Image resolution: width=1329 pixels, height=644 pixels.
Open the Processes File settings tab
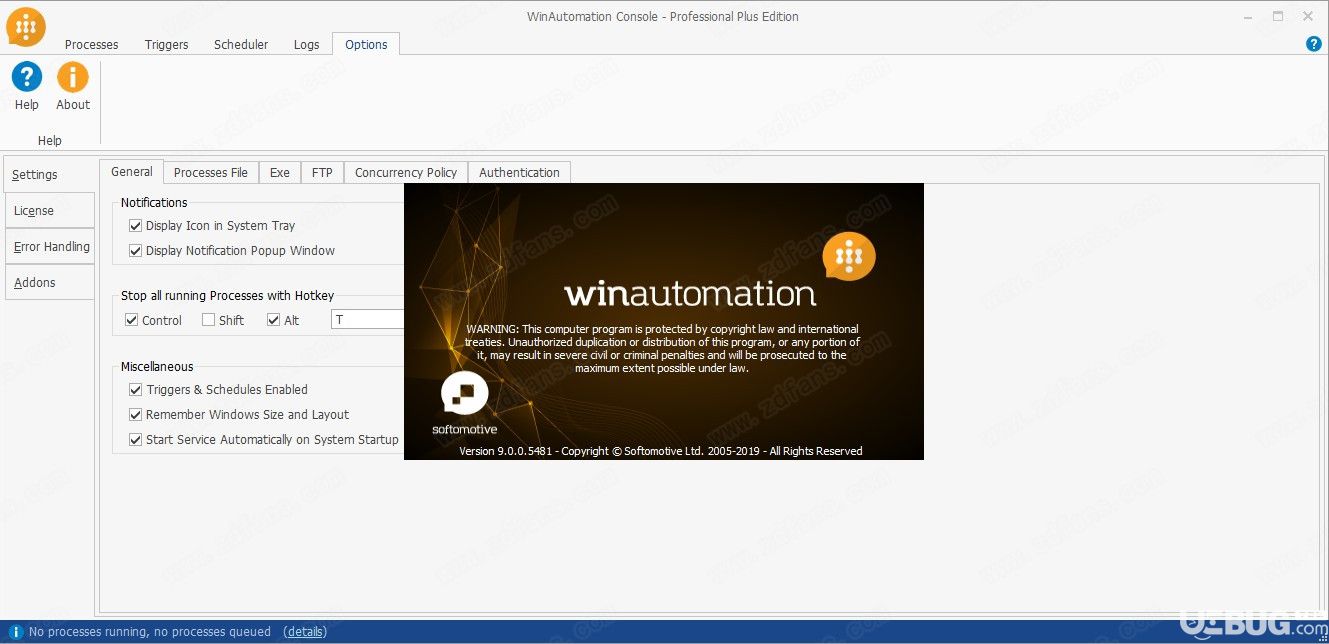[x=211, y=173]
